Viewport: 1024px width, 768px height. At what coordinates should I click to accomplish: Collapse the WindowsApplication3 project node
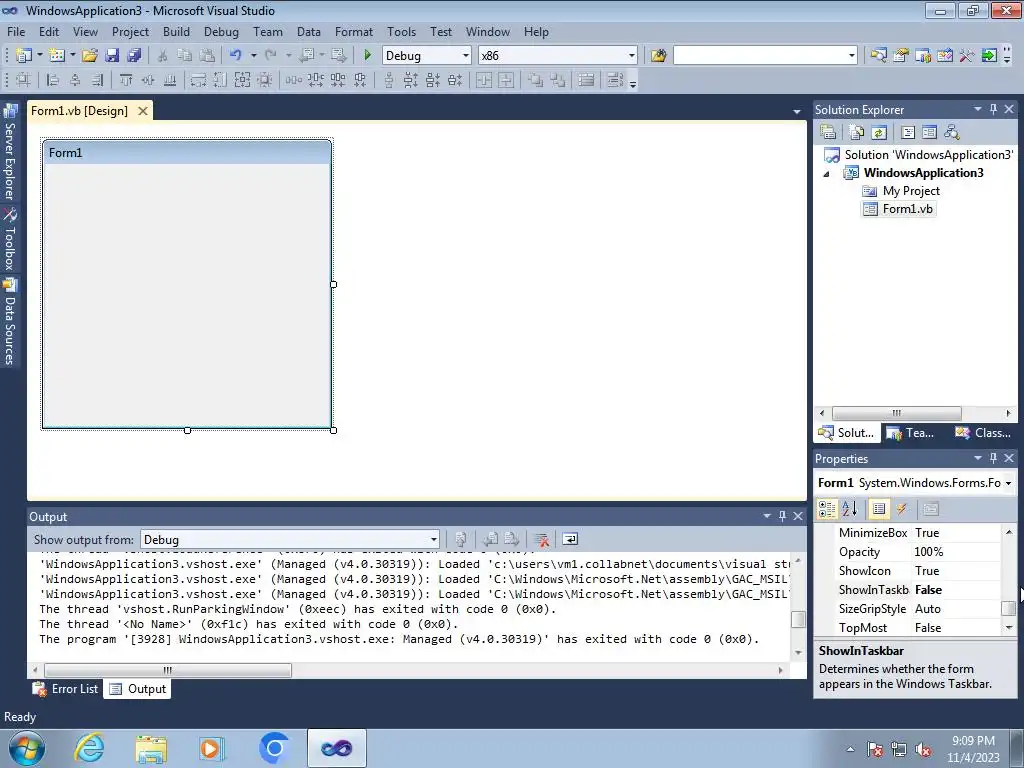(x=826, y=174)
